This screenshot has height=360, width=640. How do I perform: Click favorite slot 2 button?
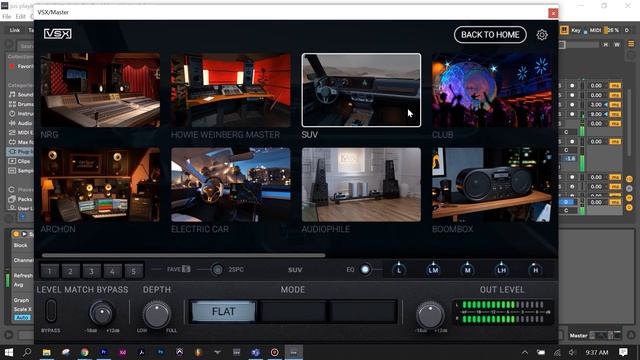(x=71, y=271)
